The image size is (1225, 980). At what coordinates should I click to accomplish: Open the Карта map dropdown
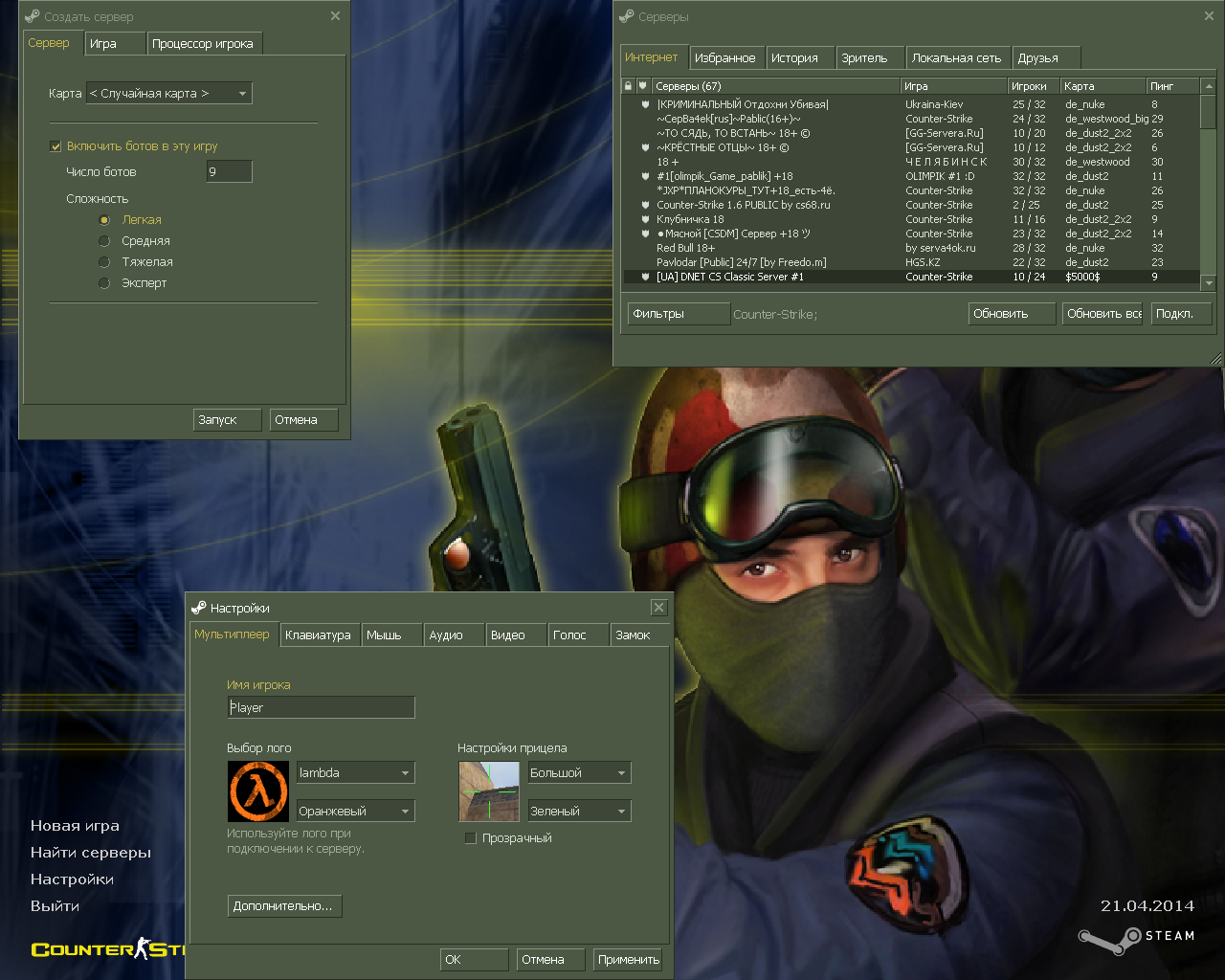tap(169, 93)
